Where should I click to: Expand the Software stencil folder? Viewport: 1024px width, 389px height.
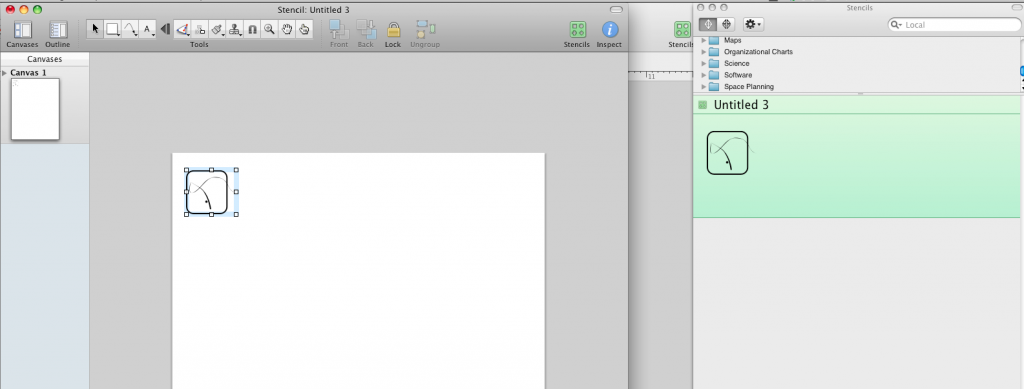pyautogui.click(x=704, y=75)
